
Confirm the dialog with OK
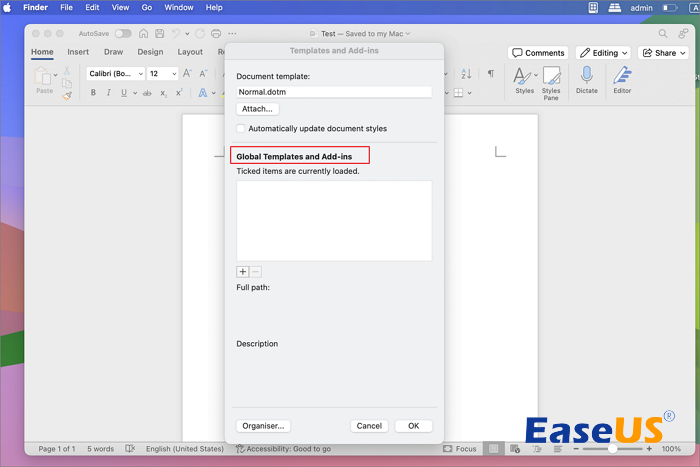tap(413, 426)
